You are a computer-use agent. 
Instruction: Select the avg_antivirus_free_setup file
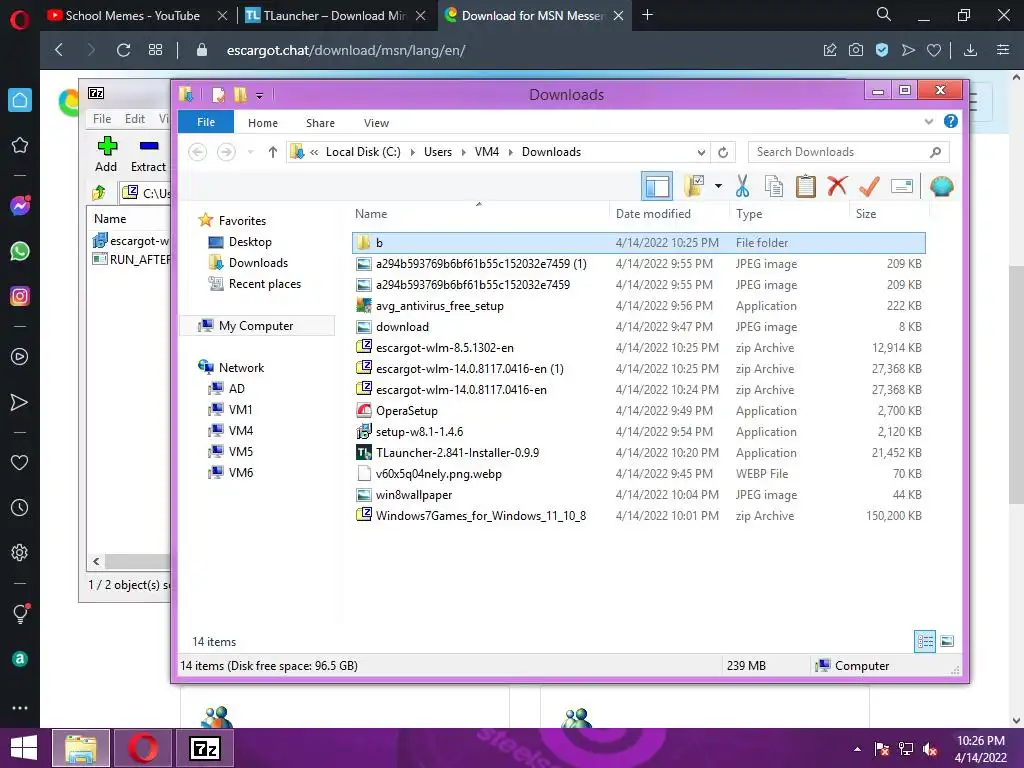click(639, 306)
